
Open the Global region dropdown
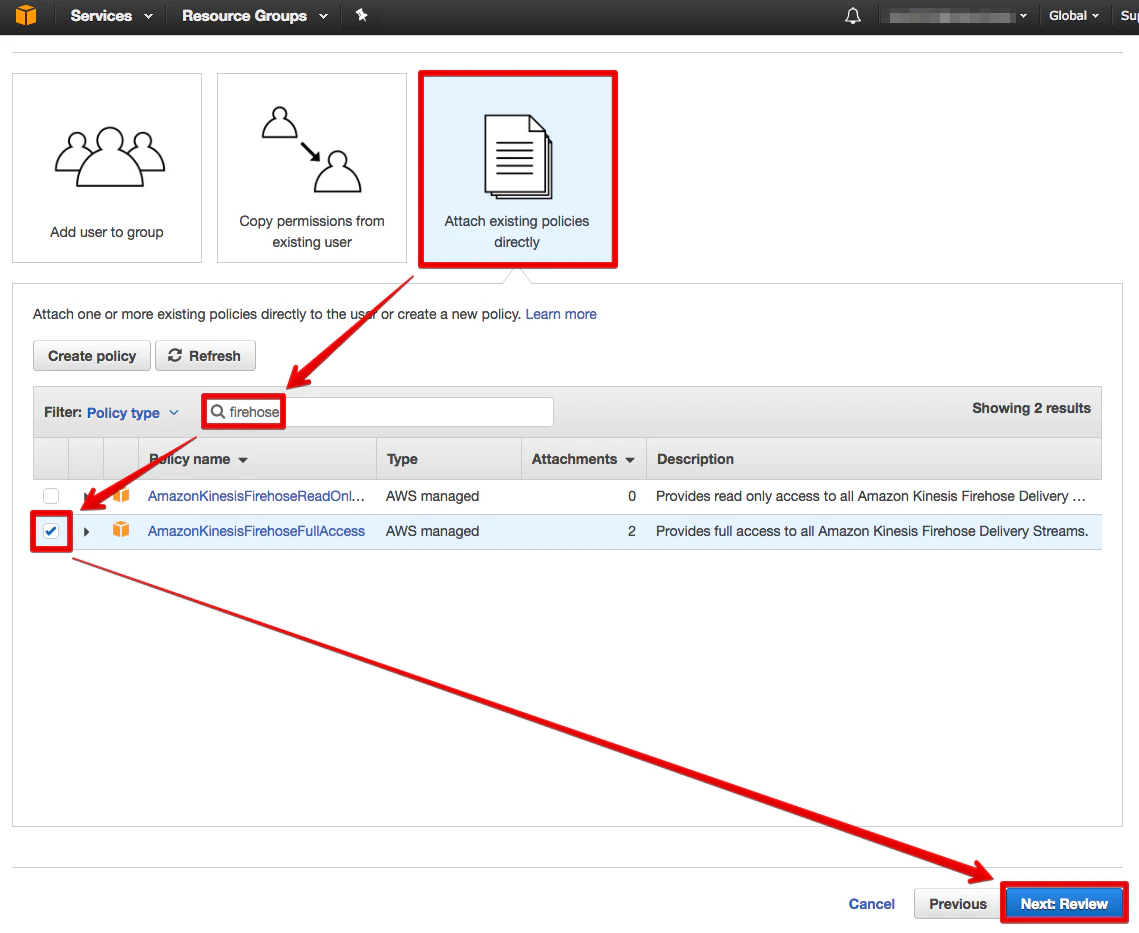(x=1073, y=16)
